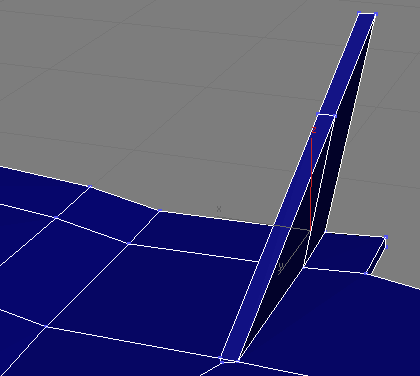Click the red Z axis label
The image size is (420, 376).
coord(313,130)
